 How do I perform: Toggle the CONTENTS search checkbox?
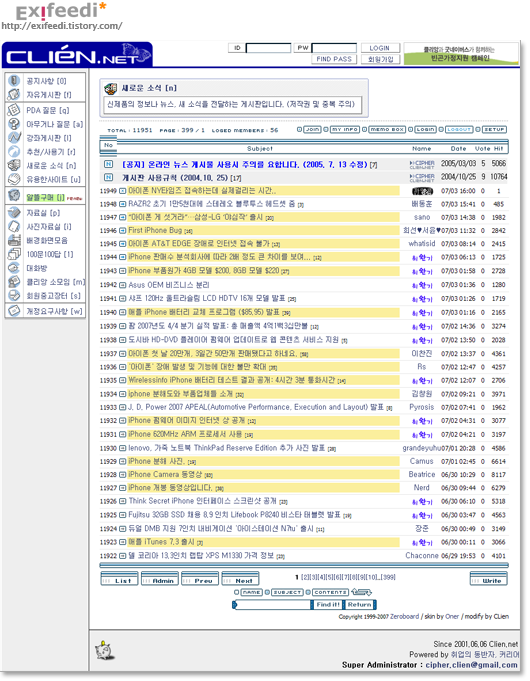[308, 592]
